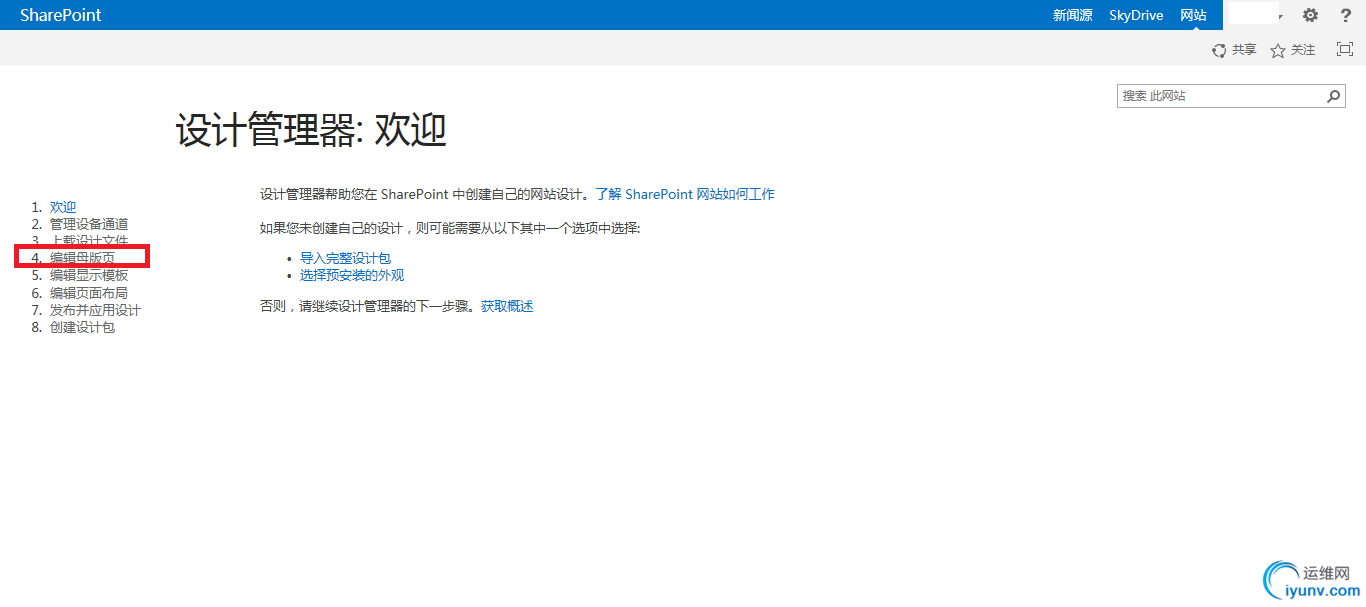Open step 6 编辑页面布局

pos(89,293)
